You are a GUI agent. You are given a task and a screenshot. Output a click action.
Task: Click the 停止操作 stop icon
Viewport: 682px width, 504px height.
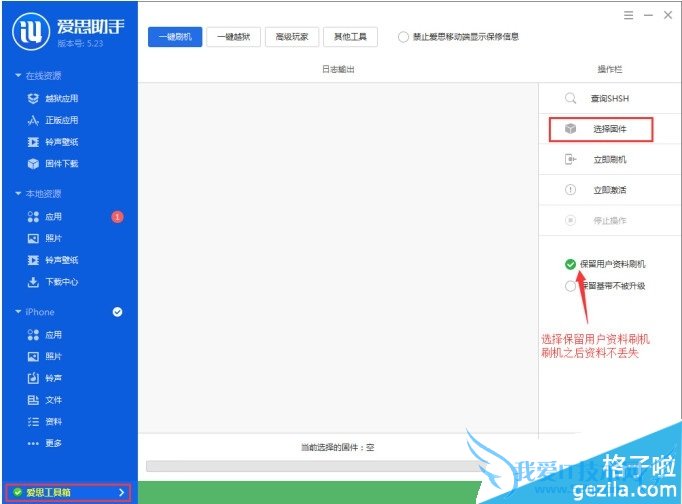[x=570, y=220]
